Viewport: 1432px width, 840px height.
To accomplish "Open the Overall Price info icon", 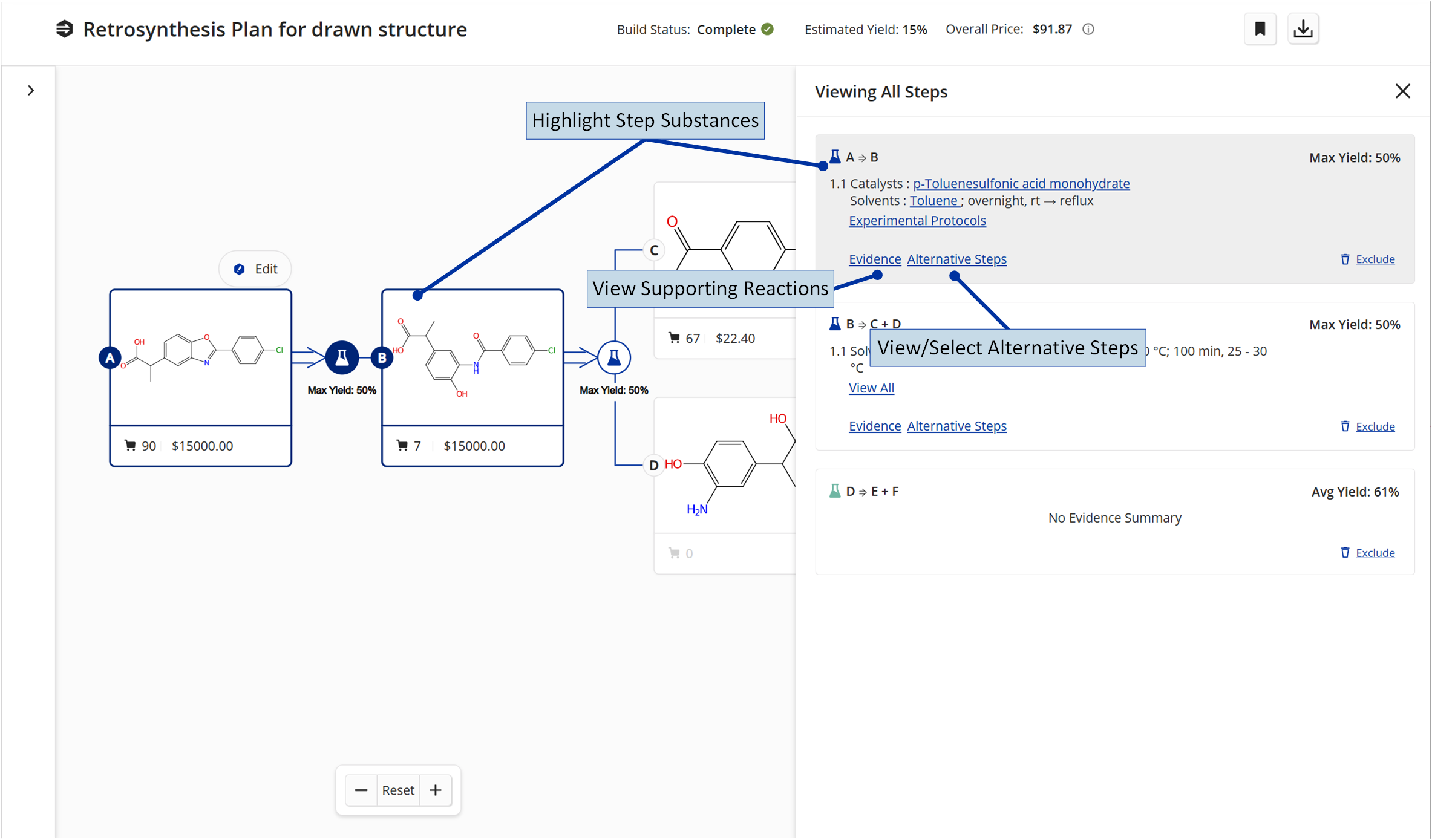I will pos(1088,29).
